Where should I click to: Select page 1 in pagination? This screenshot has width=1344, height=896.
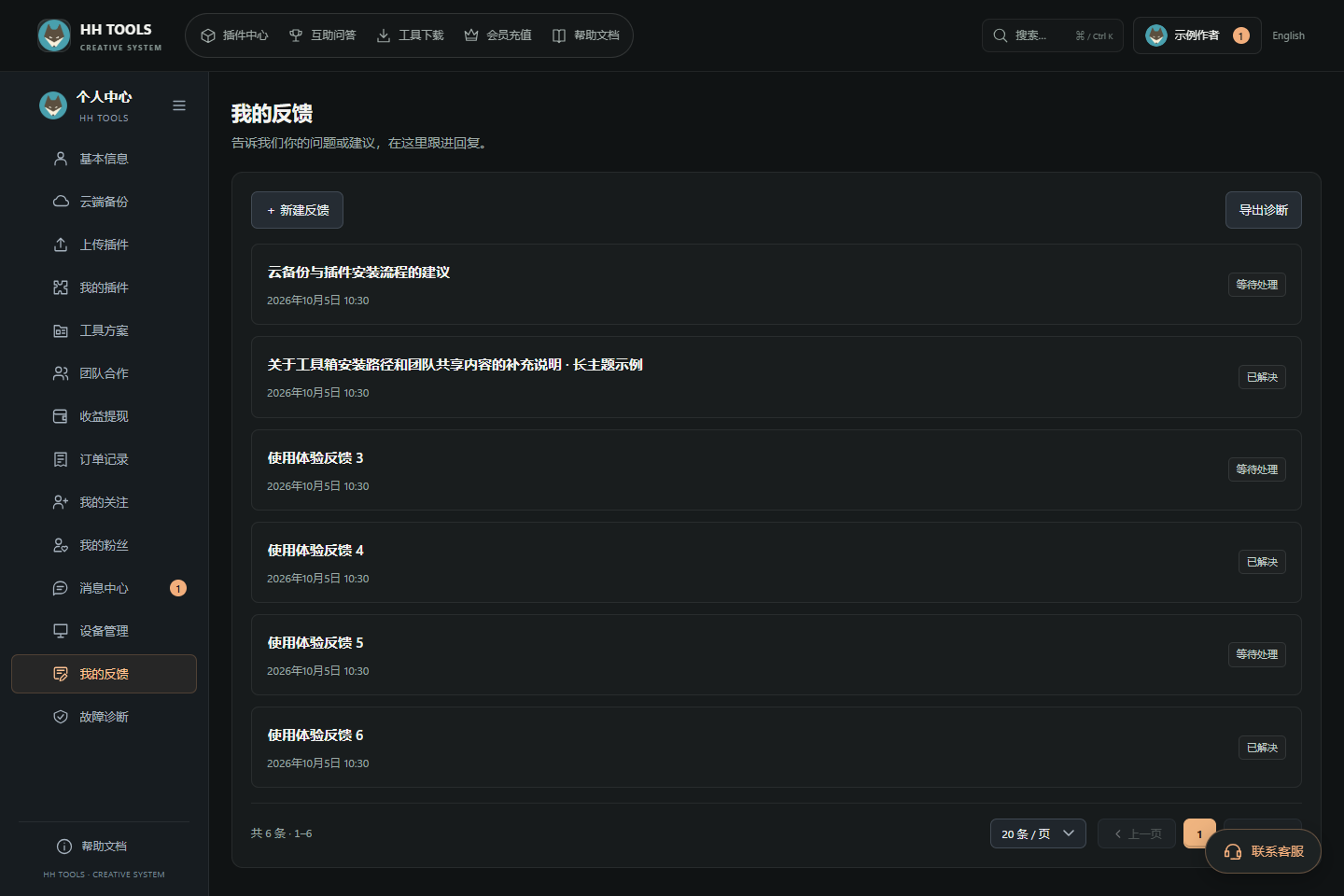pos(1199,833)
